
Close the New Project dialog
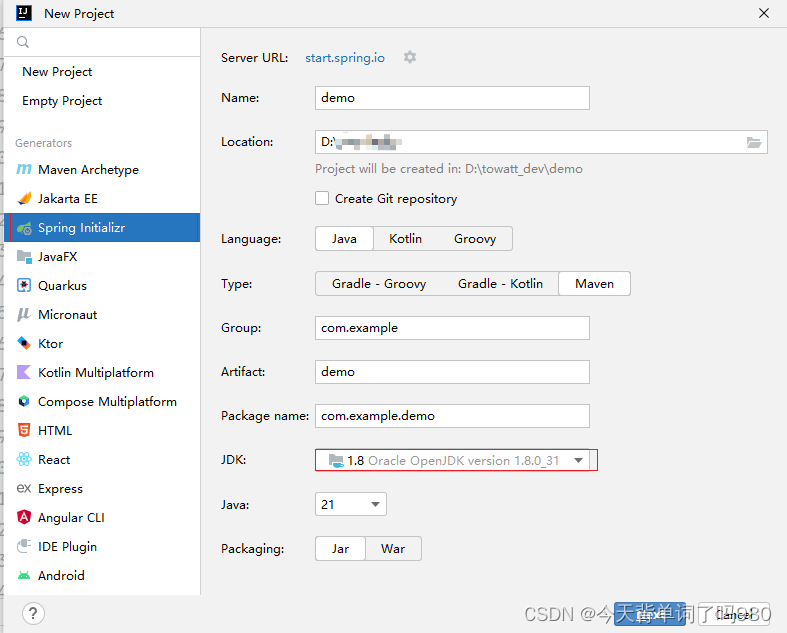763,13
